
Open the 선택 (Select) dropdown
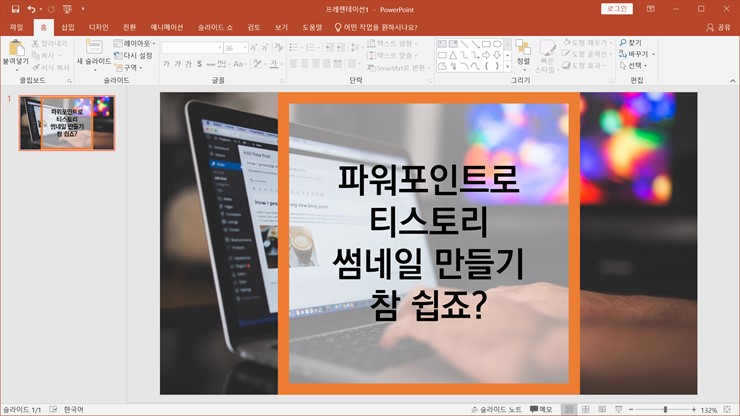click(x=633, y=66)
